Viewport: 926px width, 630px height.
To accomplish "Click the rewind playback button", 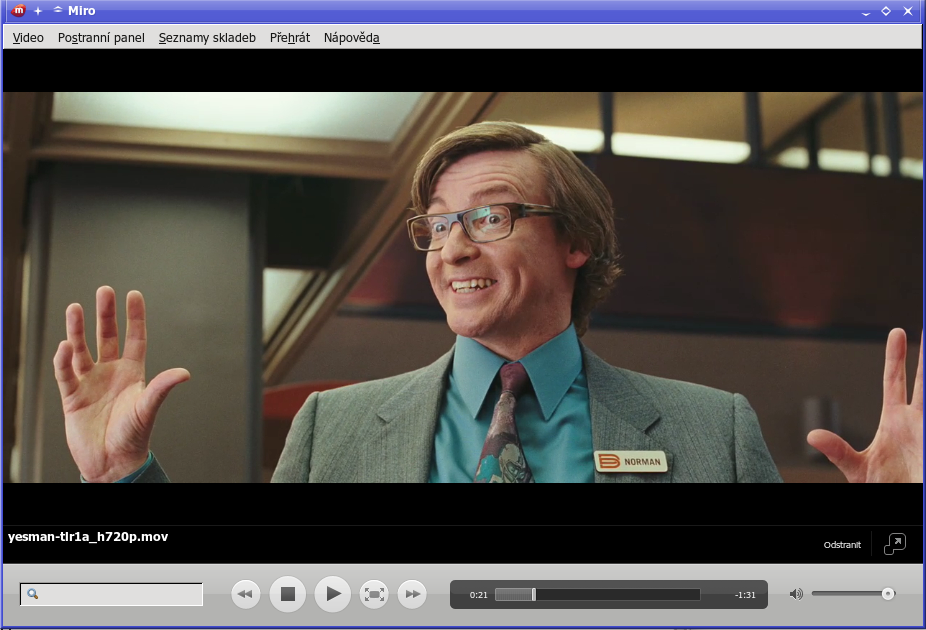I will pyautogui.click(x=245, y=594).
